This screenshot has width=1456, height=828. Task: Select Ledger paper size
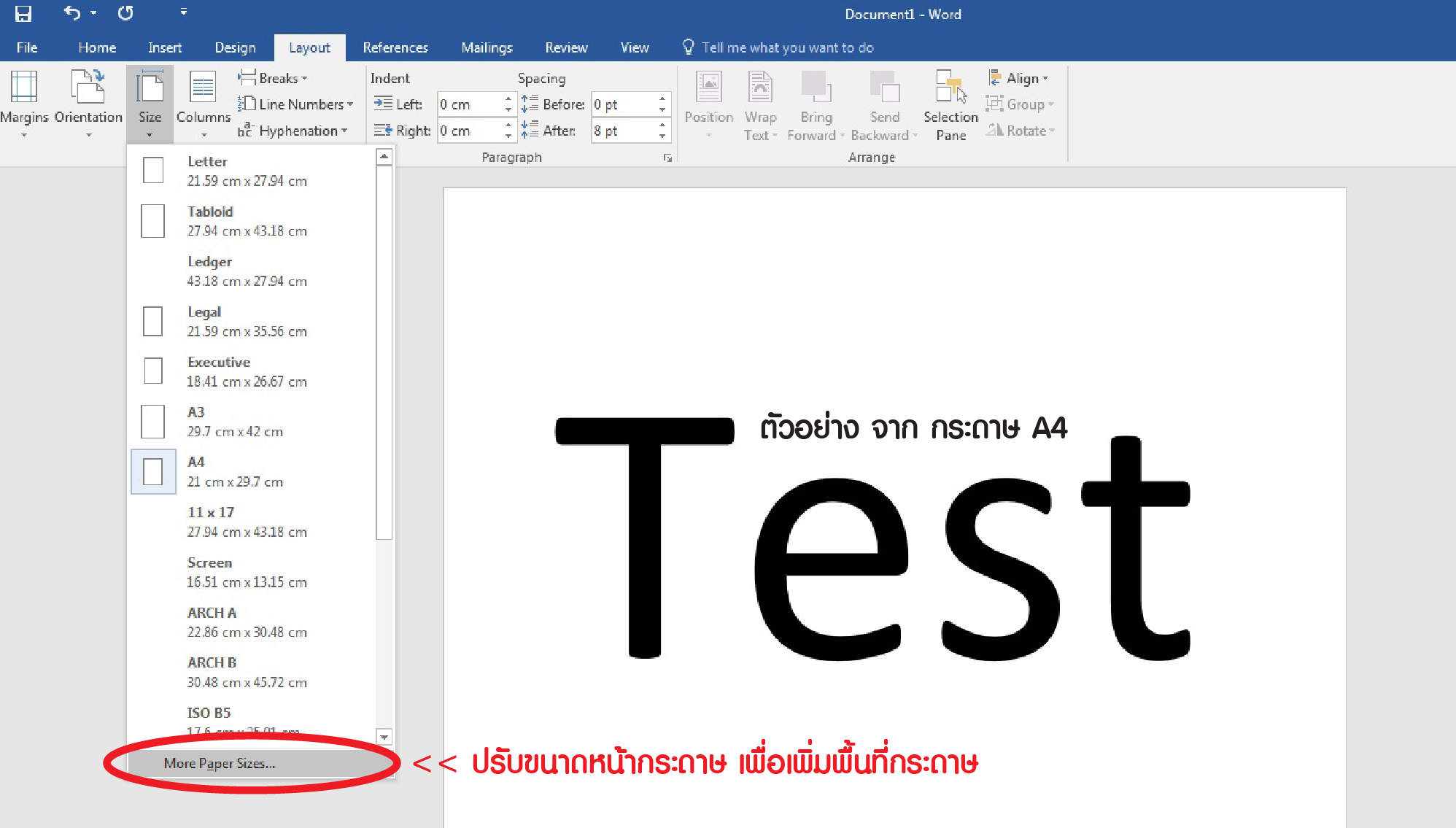(x=252, y=271)
